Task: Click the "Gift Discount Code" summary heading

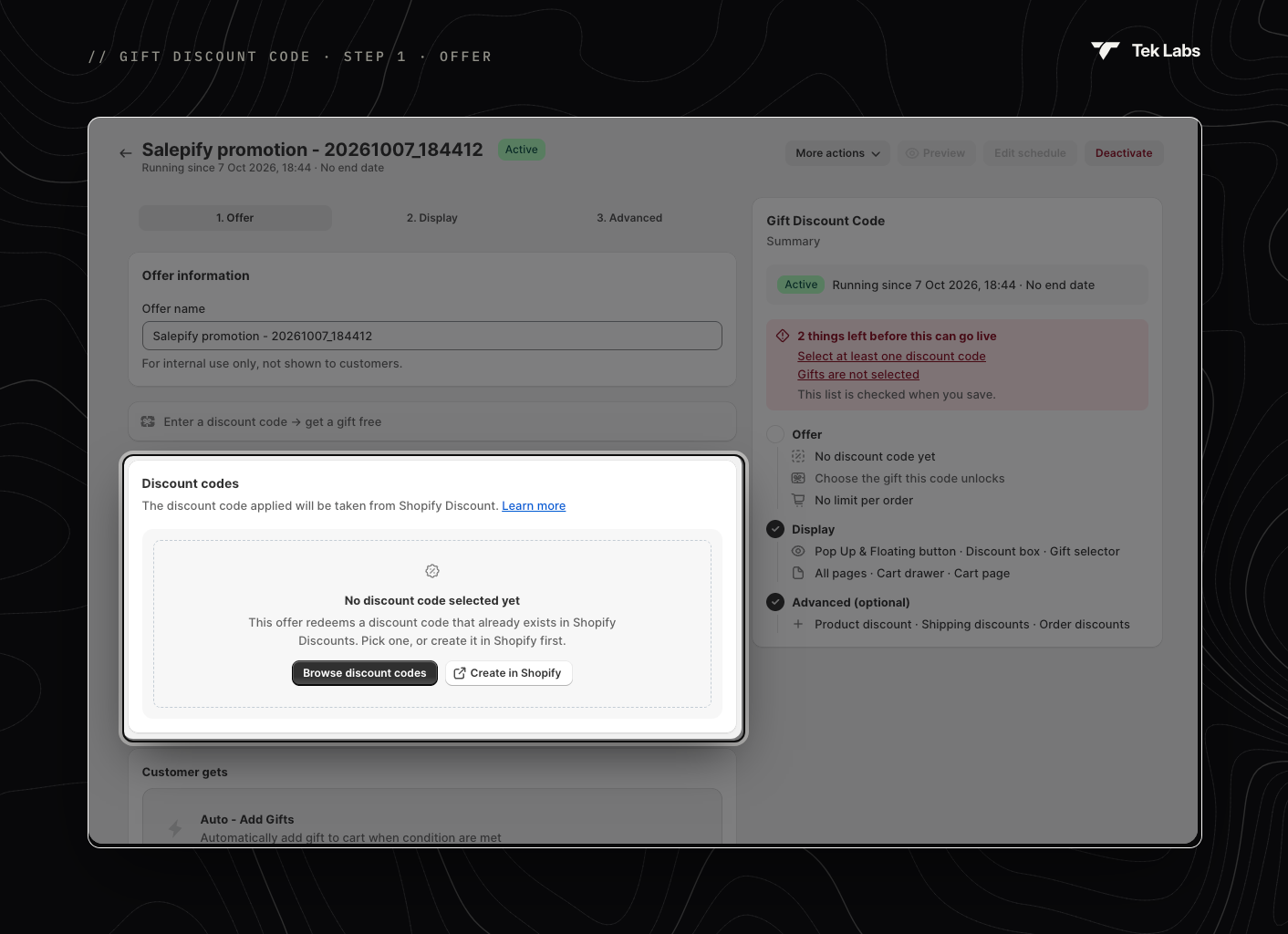Action: [x=826, y=221]
